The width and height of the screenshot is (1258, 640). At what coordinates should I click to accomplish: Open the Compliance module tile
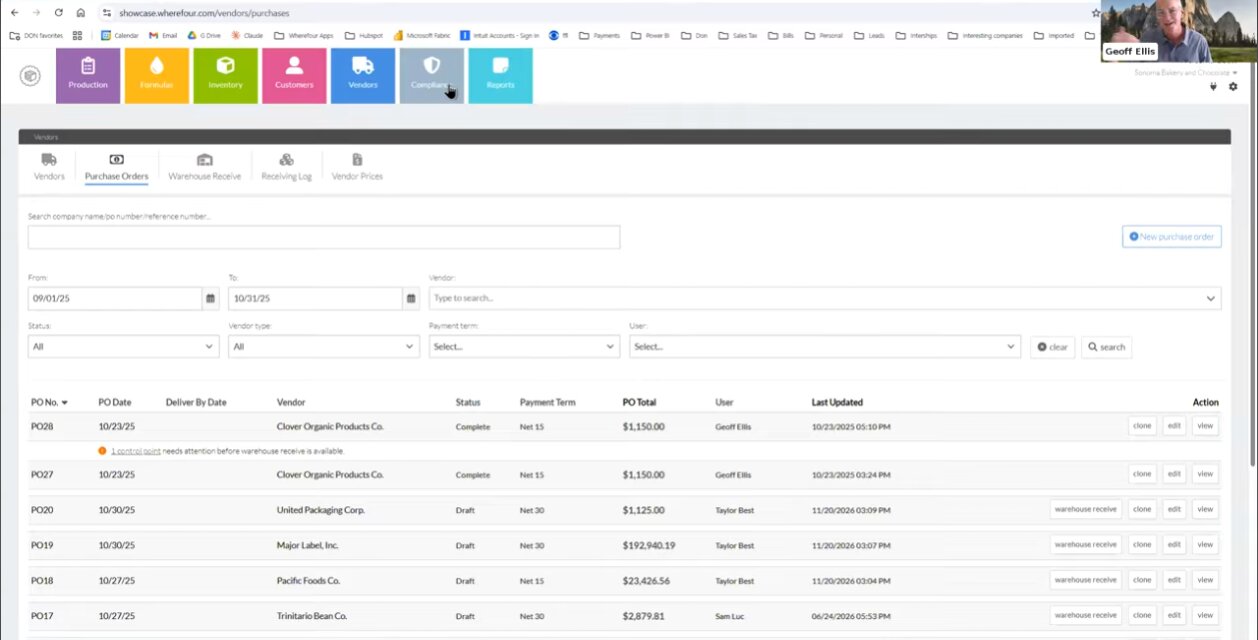click(x=431, y=75)
